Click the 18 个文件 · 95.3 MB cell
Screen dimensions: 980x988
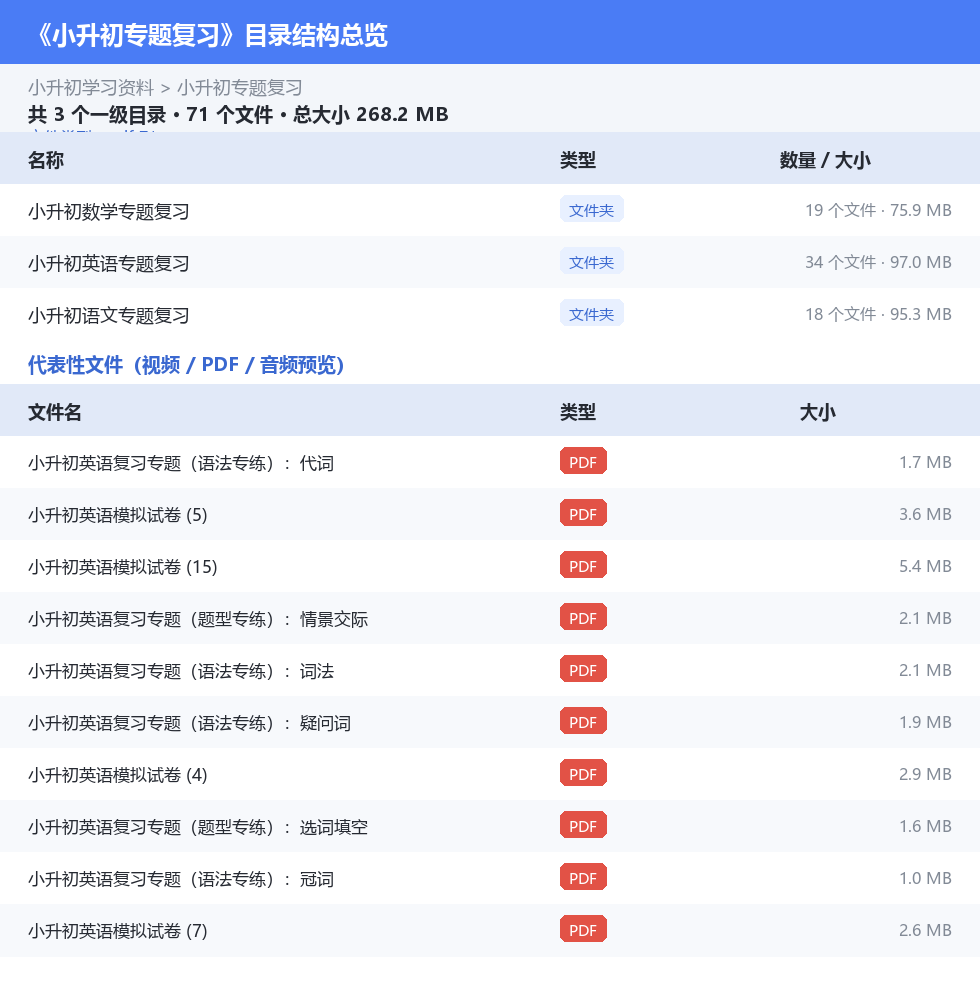pyautogui.click(x=878, y=314)
